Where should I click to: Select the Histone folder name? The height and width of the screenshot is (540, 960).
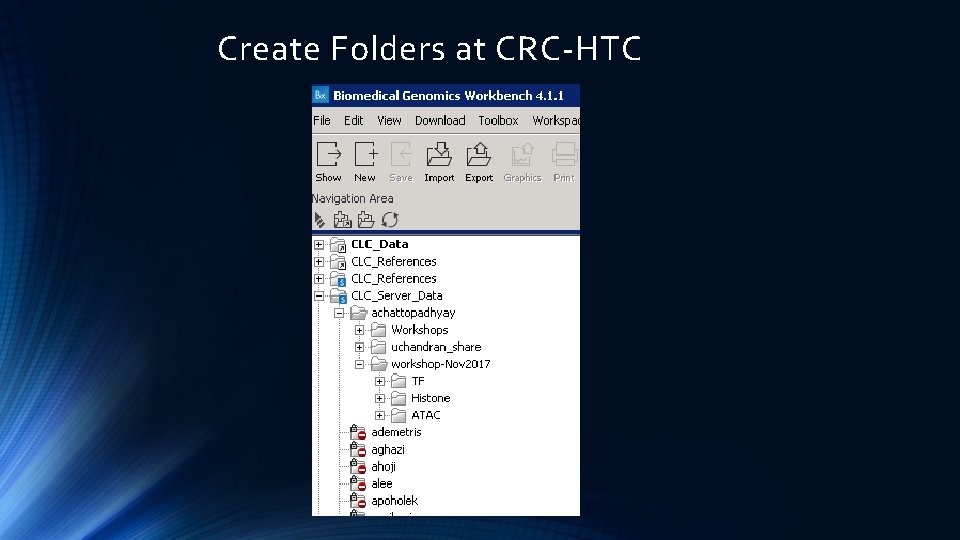(x=430, y=398)
